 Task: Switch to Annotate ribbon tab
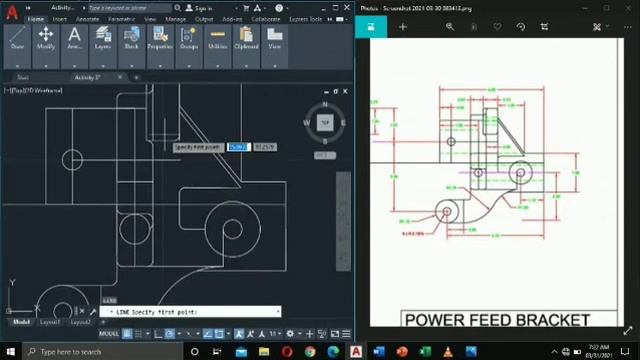pyautogui.click(x=87, y=19)
